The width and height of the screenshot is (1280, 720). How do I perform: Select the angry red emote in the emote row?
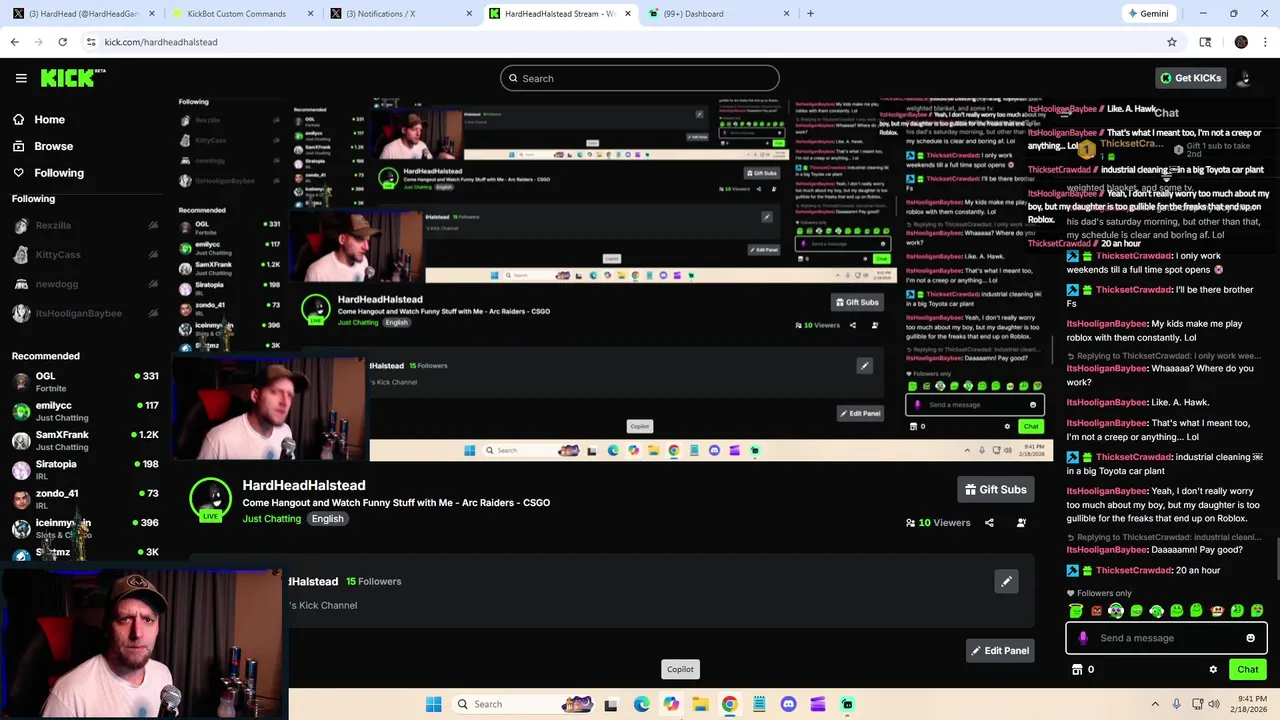click(1096, 610)
